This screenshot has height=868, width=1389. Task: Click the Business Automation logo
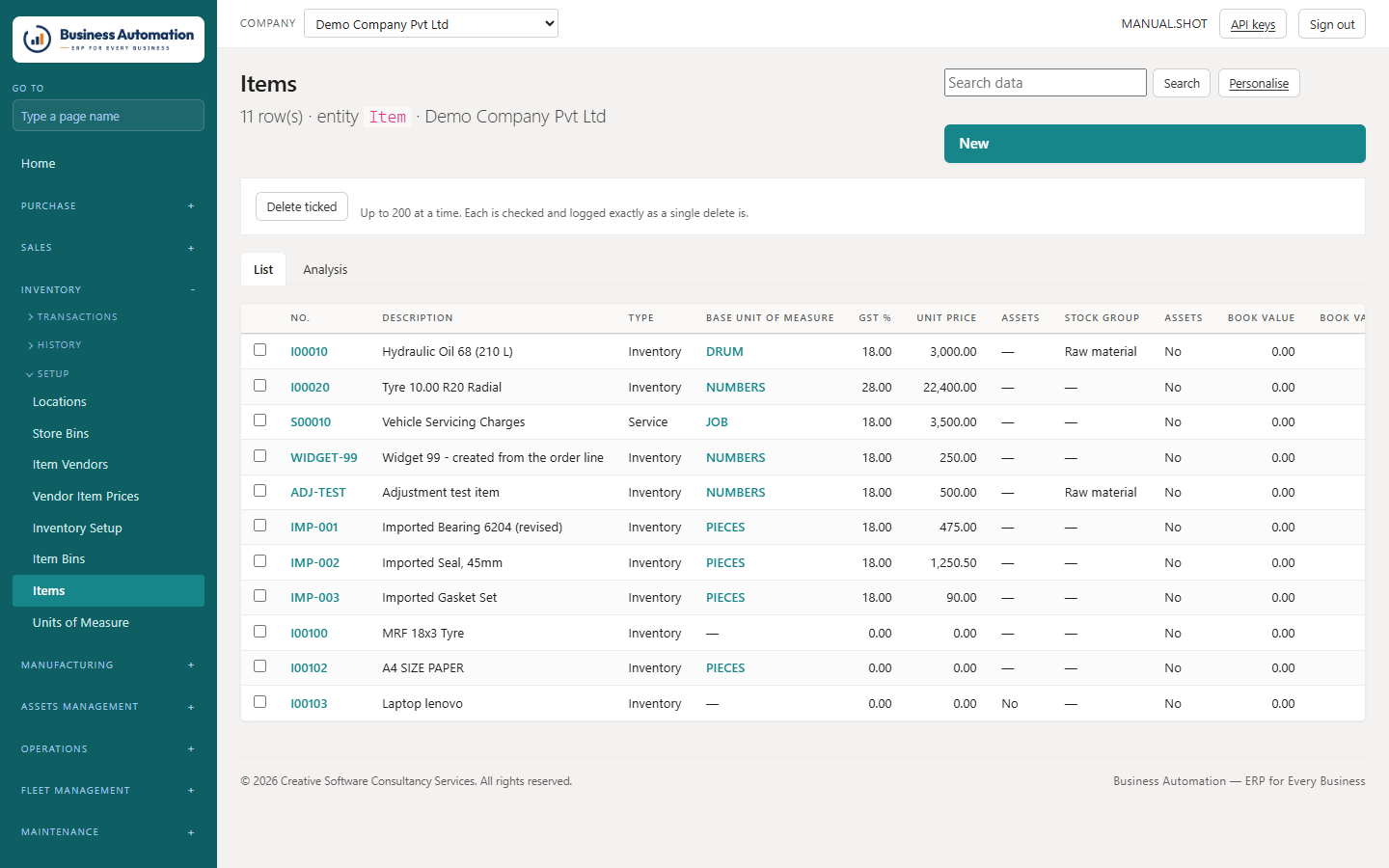pyautogui.click(x=108, y=40)
